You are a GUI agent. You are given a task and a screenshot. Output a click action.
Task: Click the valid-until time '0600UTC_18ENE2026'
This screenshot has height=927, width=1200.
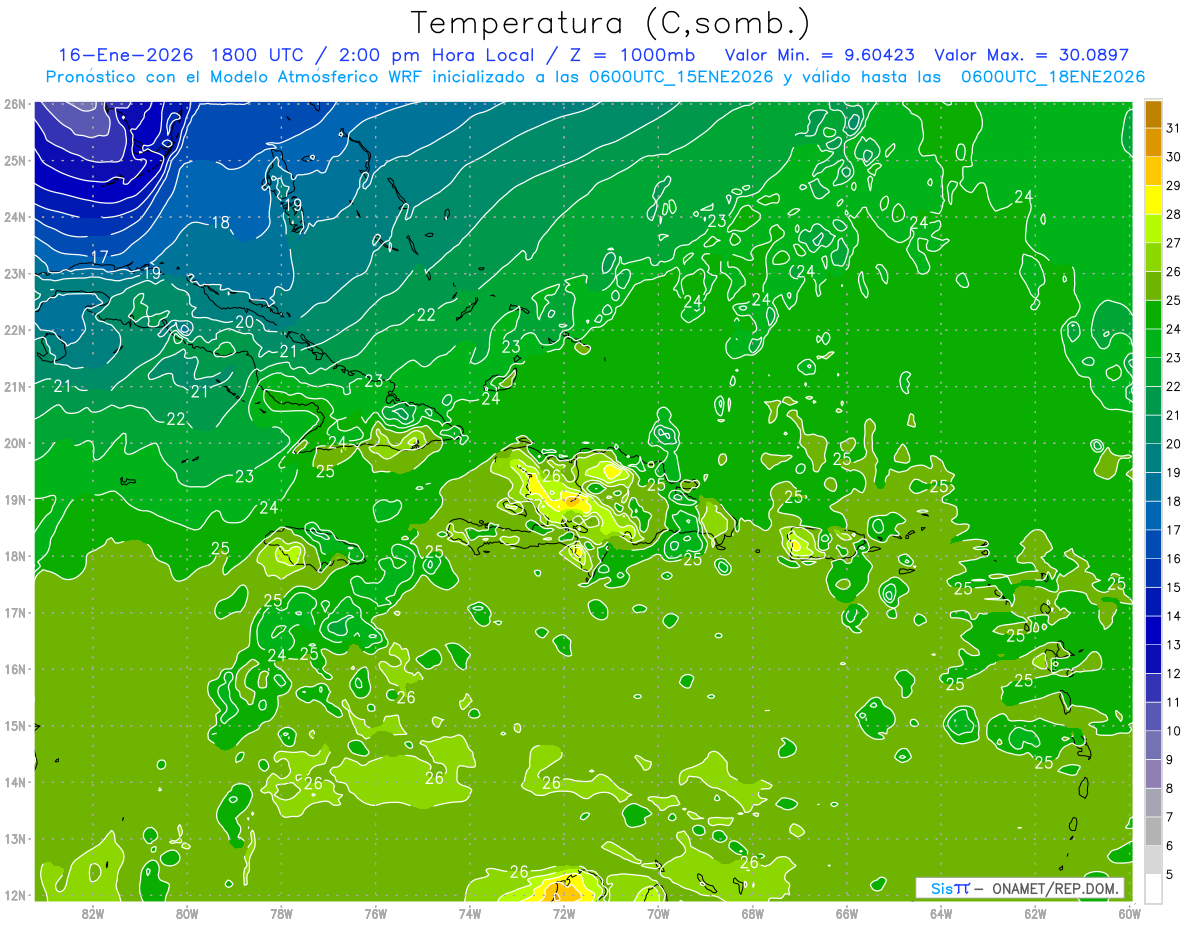click(x=1052, y=77)
